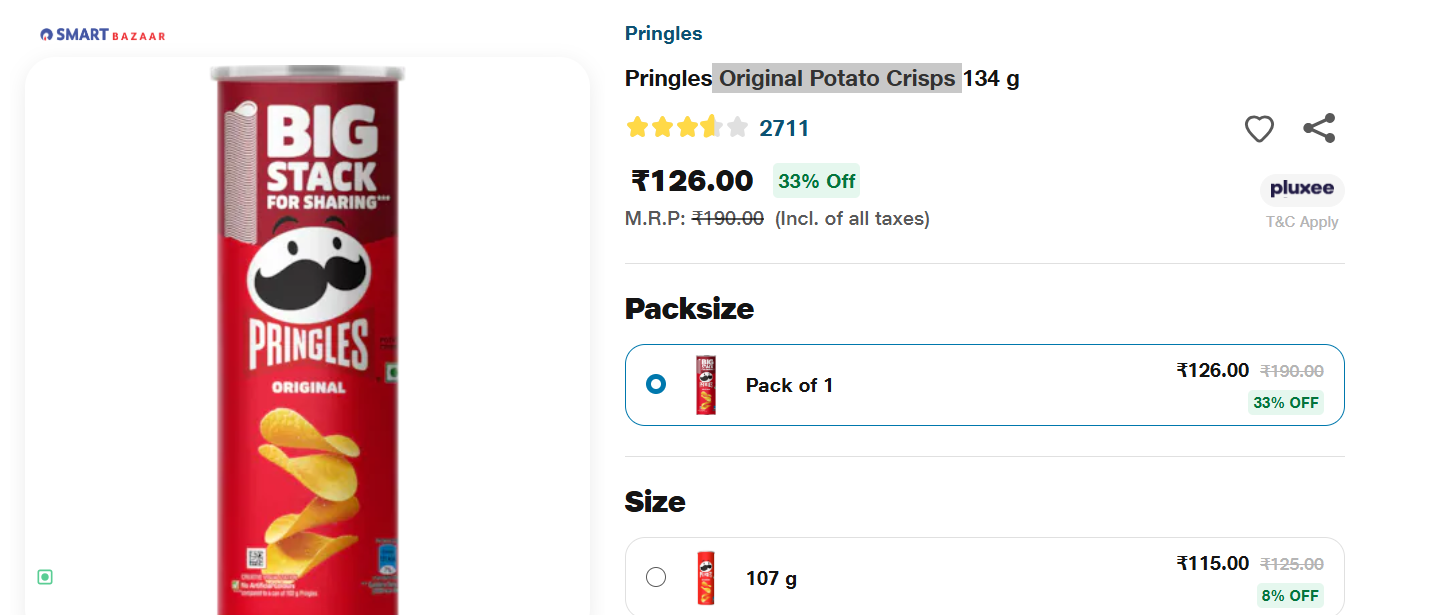Click the 107 g can thumbnail
Image resolution: width=1443 pixels, height=615 pixels.
(706, 578)
